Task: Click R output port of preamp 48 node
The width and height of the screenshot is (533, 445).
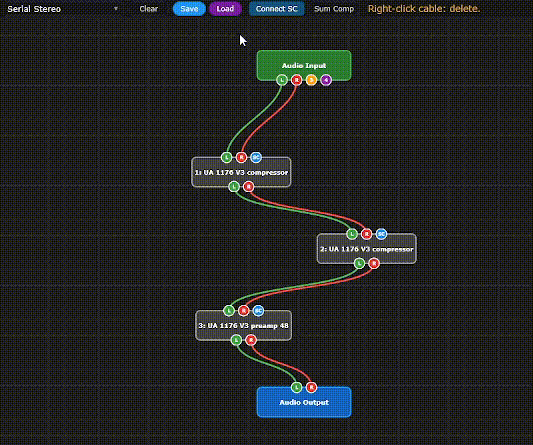Action: (251, 340)
